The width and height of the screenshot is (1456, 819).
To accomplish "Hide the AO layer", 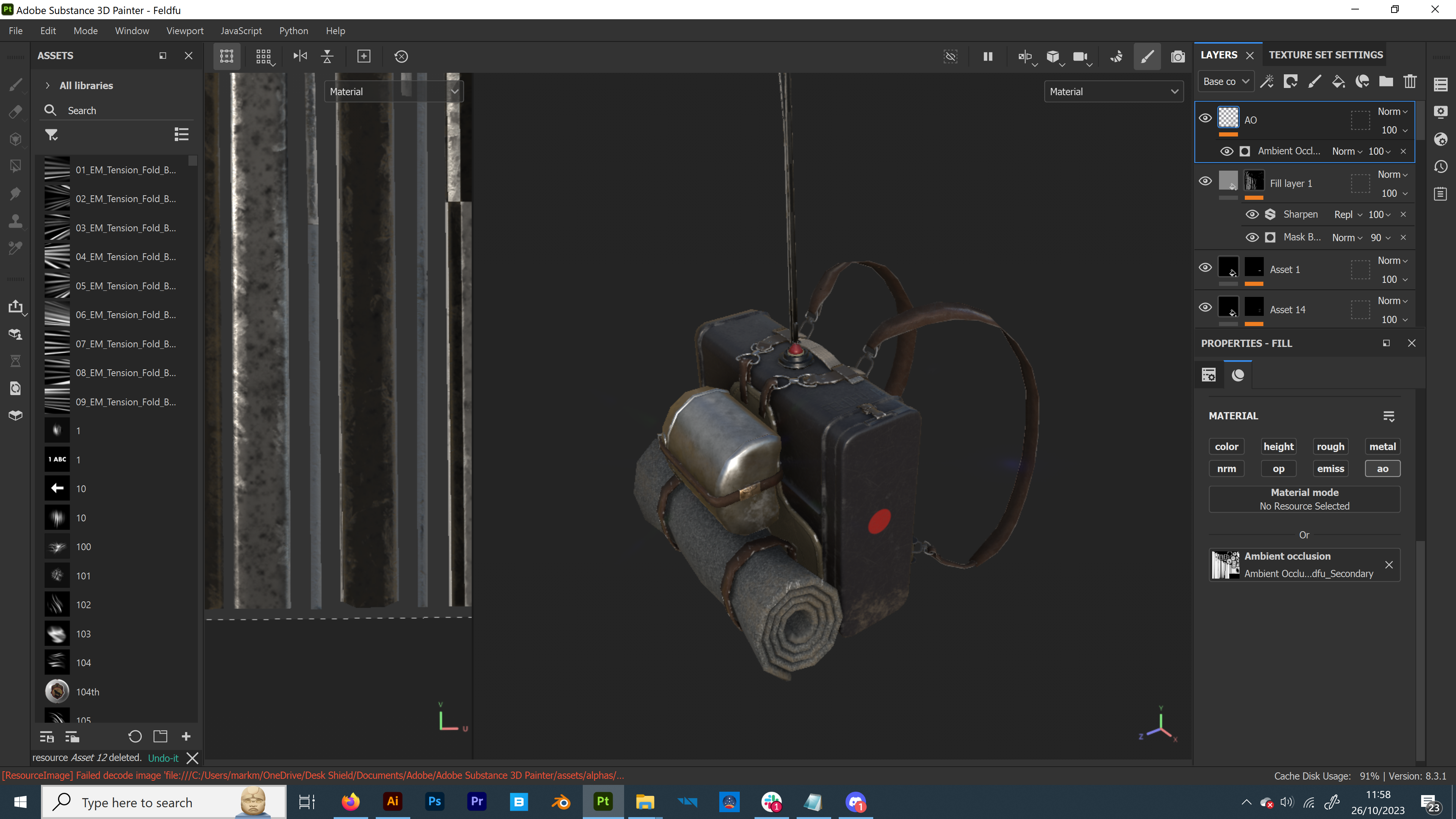I will (x=1205, y=118).
